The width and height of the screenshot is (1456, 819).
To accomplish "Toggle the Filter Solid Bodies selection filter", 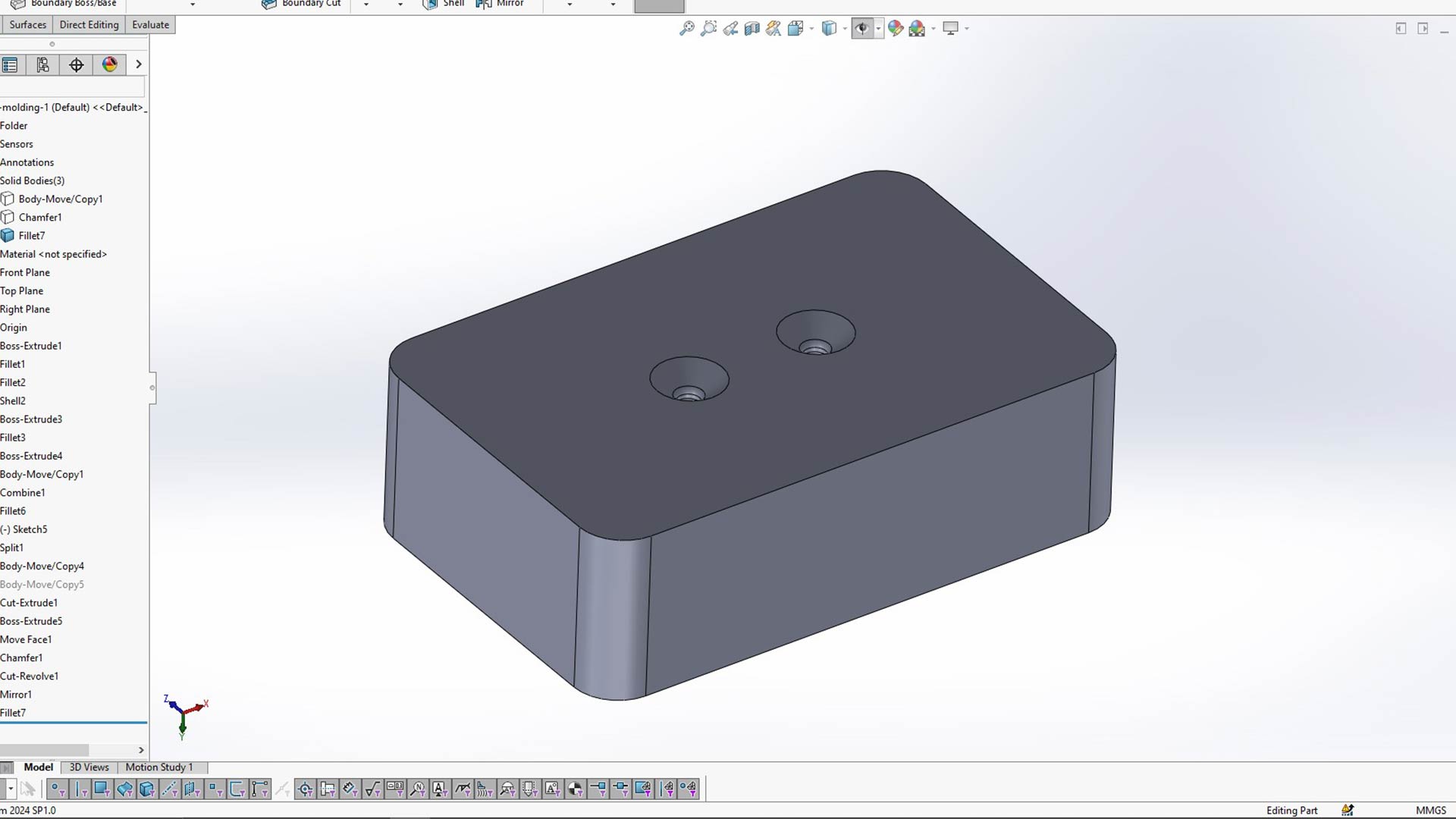I will click(x=146, y=789).
